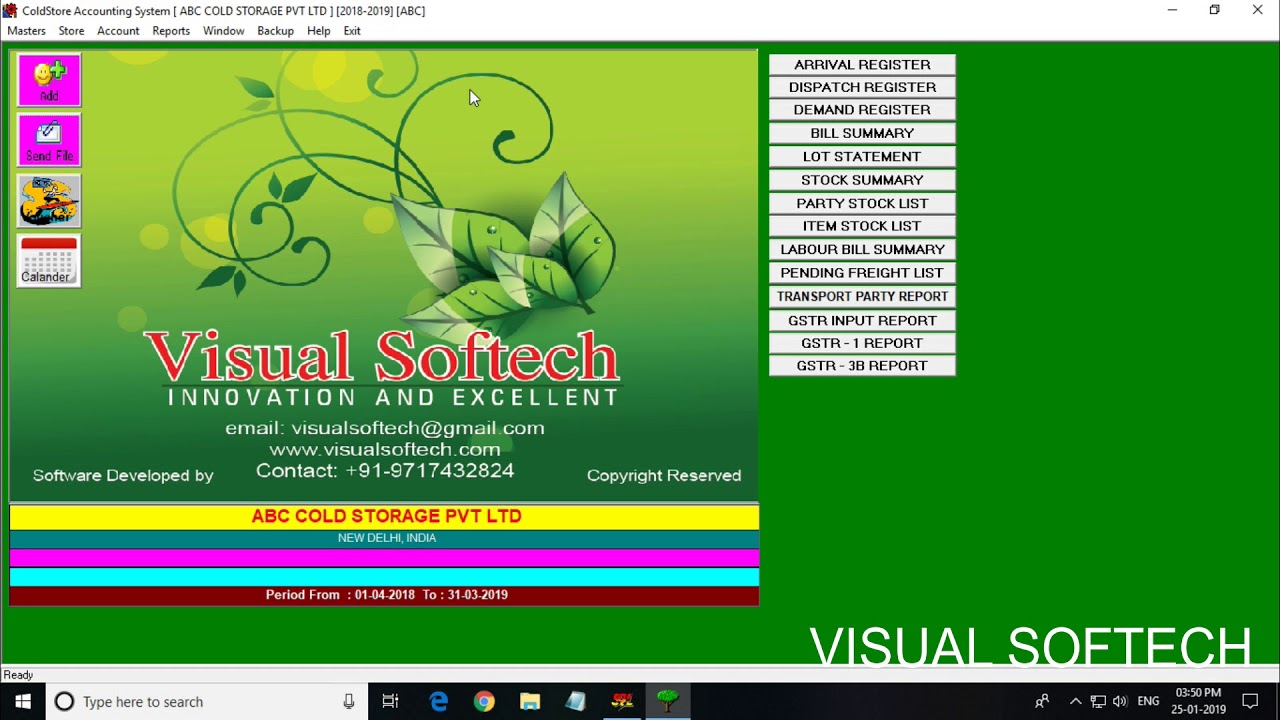Click Exit in the menu bar
Screen dimensions: 1280x720
[x=352, y=31]
